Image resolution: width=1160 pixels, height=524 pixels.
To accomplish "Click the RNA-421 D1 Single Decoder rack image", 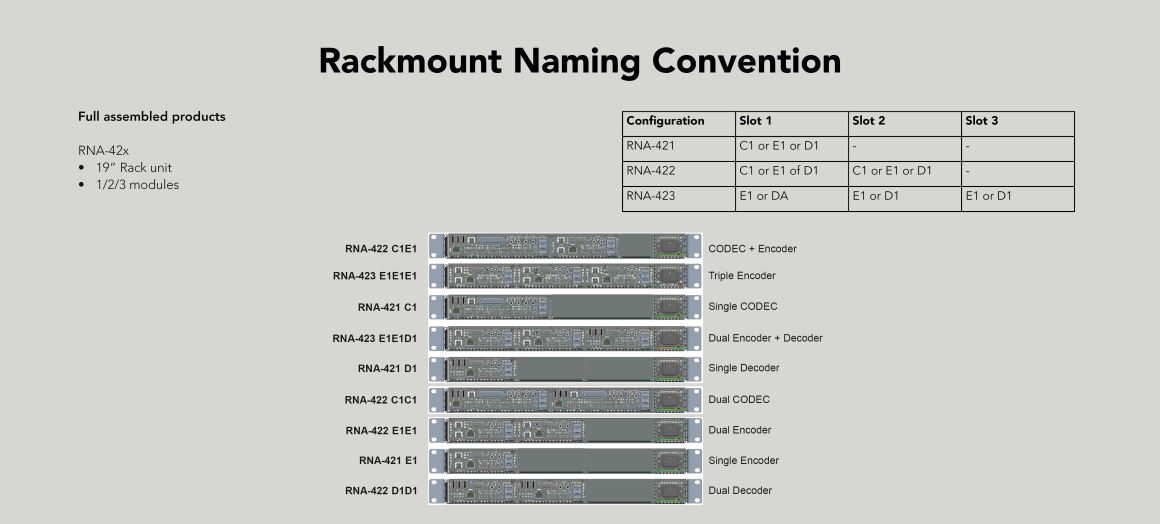I will (x=565, y=369).
